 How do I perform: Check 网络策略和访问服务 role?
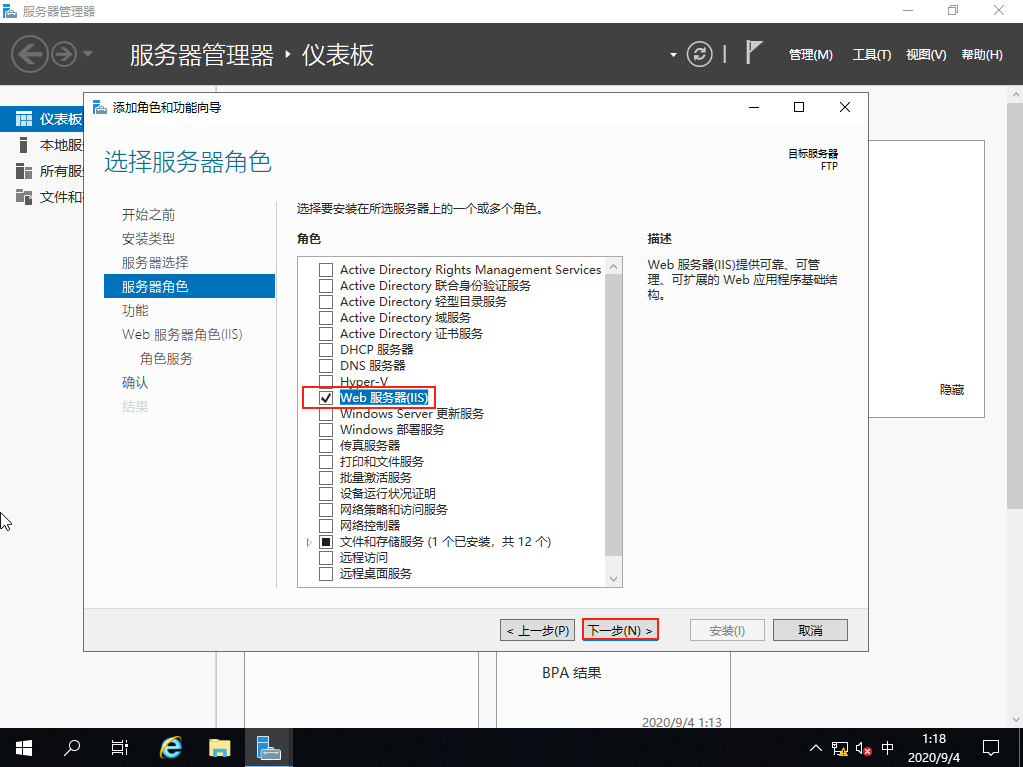tap(326, 509)
